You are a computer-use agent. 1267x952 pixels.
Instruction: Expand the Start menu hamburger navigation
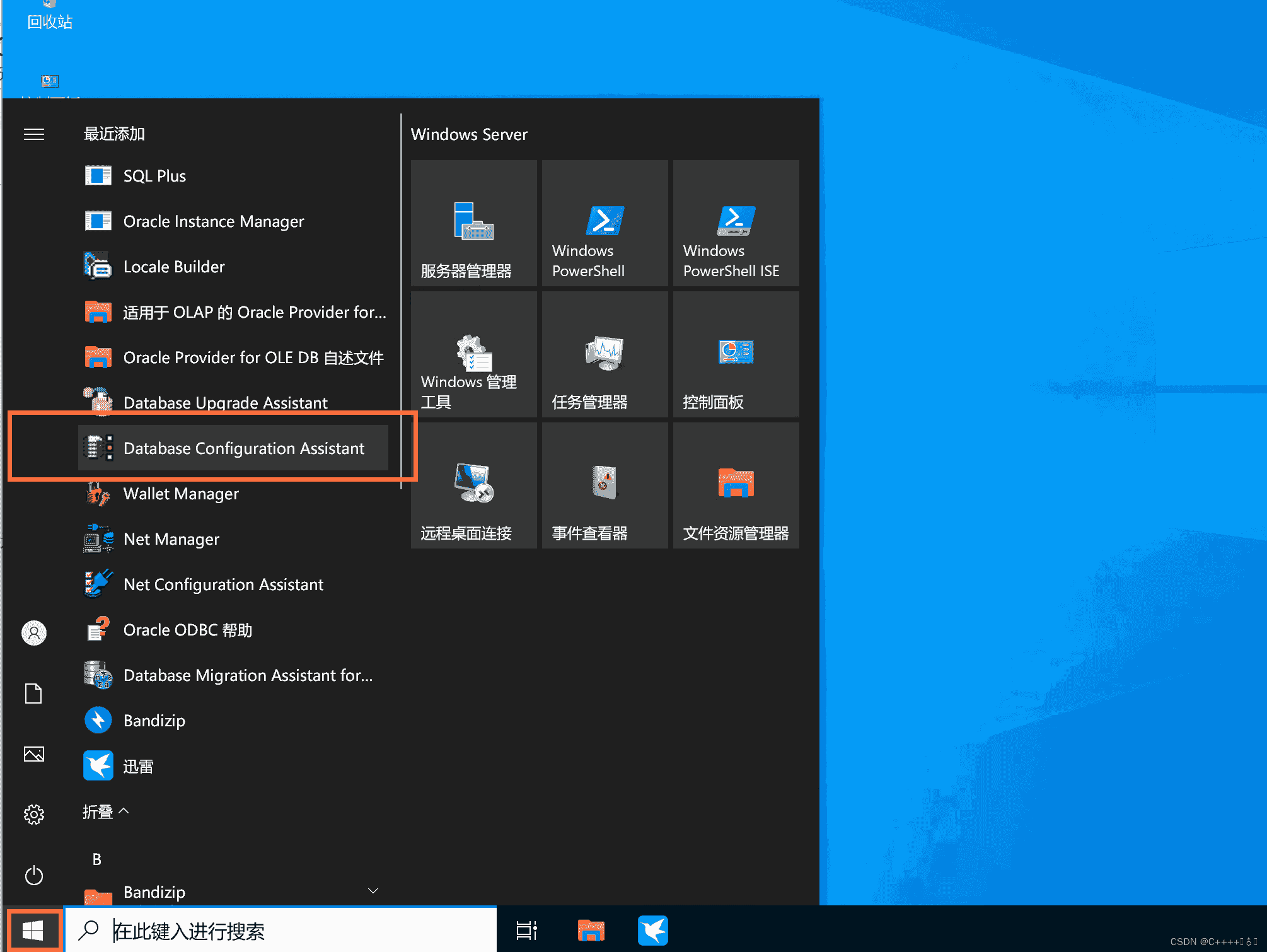(34, 134)
